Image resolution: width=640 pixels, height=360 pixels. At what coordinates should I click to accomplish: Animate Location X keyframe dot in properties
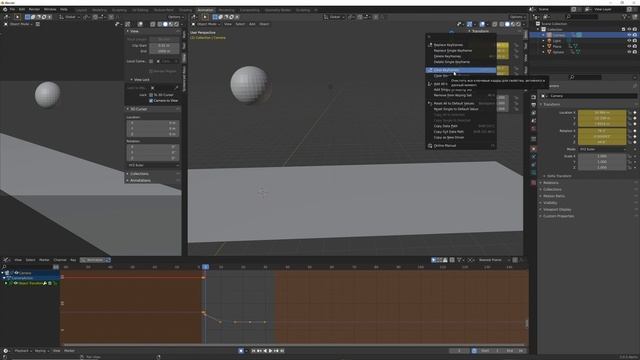click(635, 113)
